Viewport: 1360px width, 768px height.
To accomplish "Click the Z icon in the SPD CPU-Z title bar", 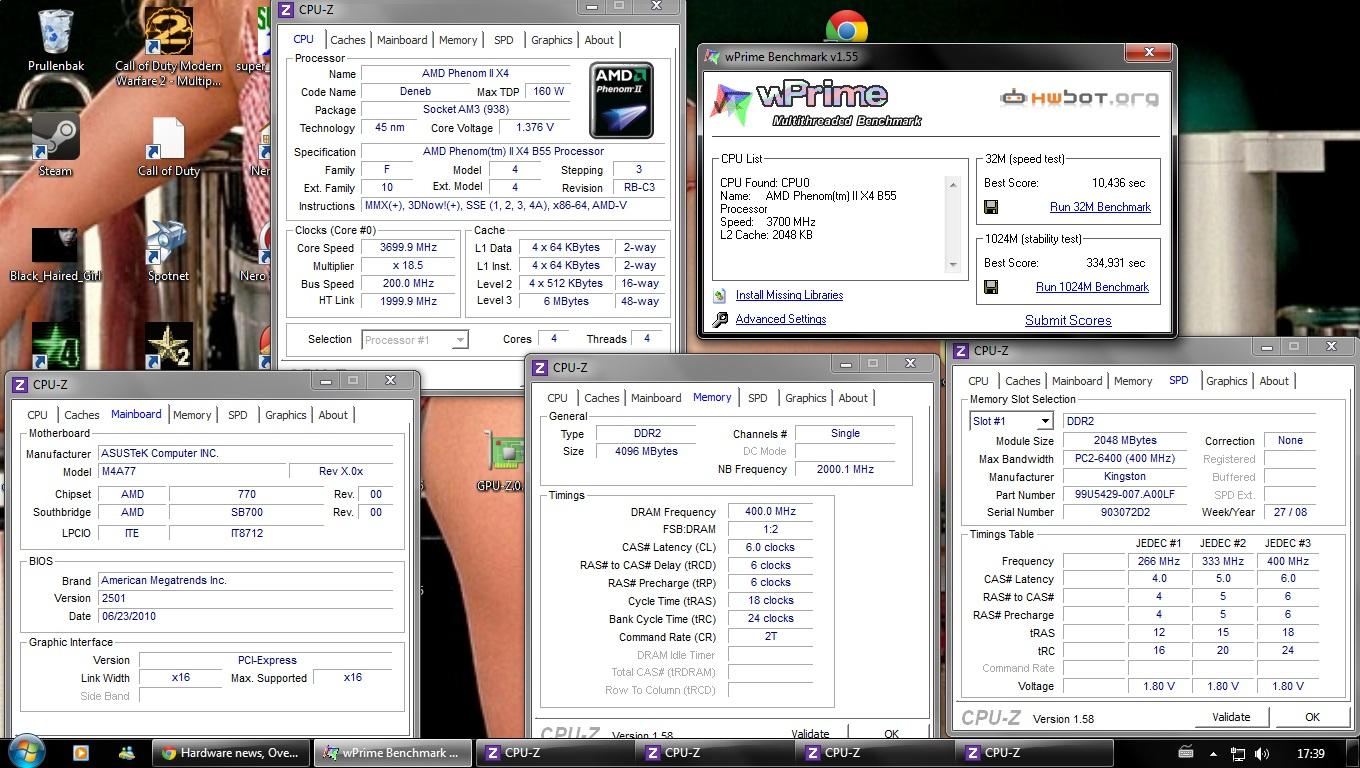I will pyautogui.click(x=960, y=351).
